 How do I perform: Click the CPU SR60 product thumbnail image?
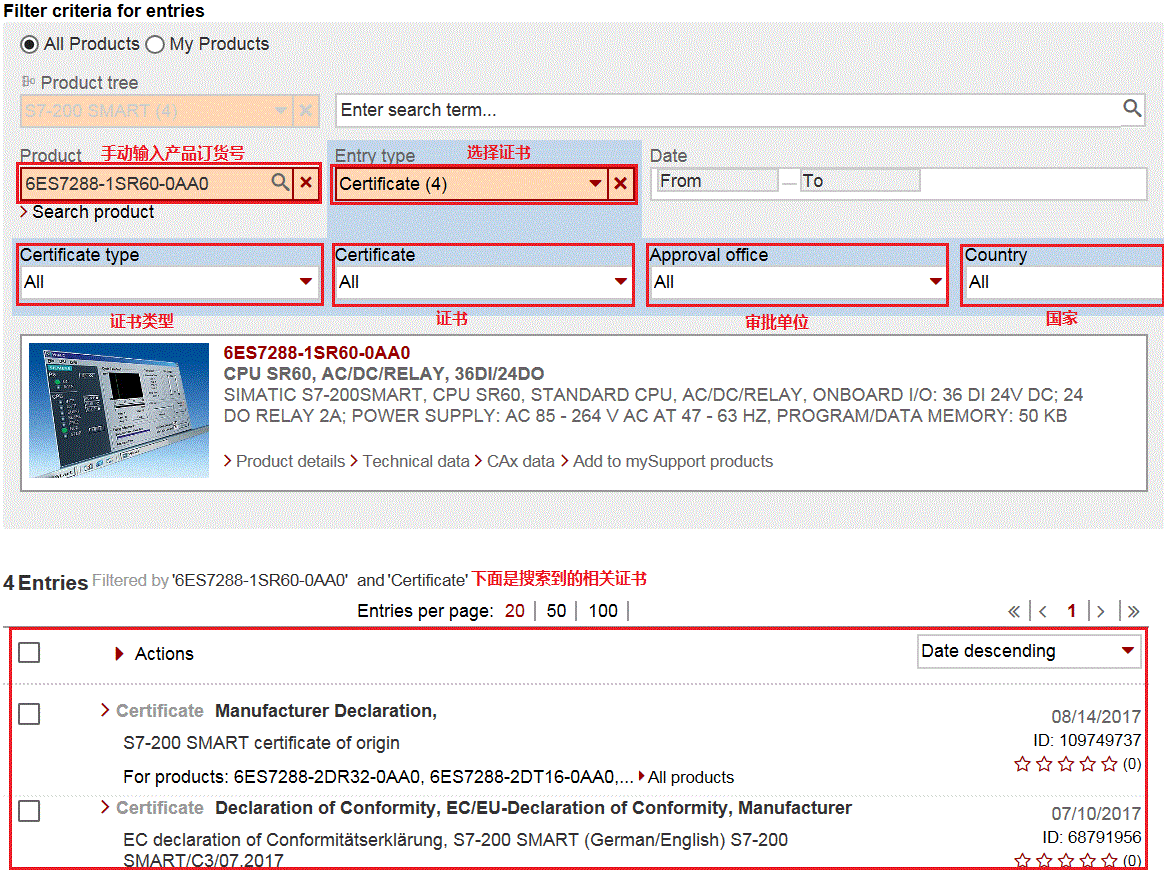119,410
